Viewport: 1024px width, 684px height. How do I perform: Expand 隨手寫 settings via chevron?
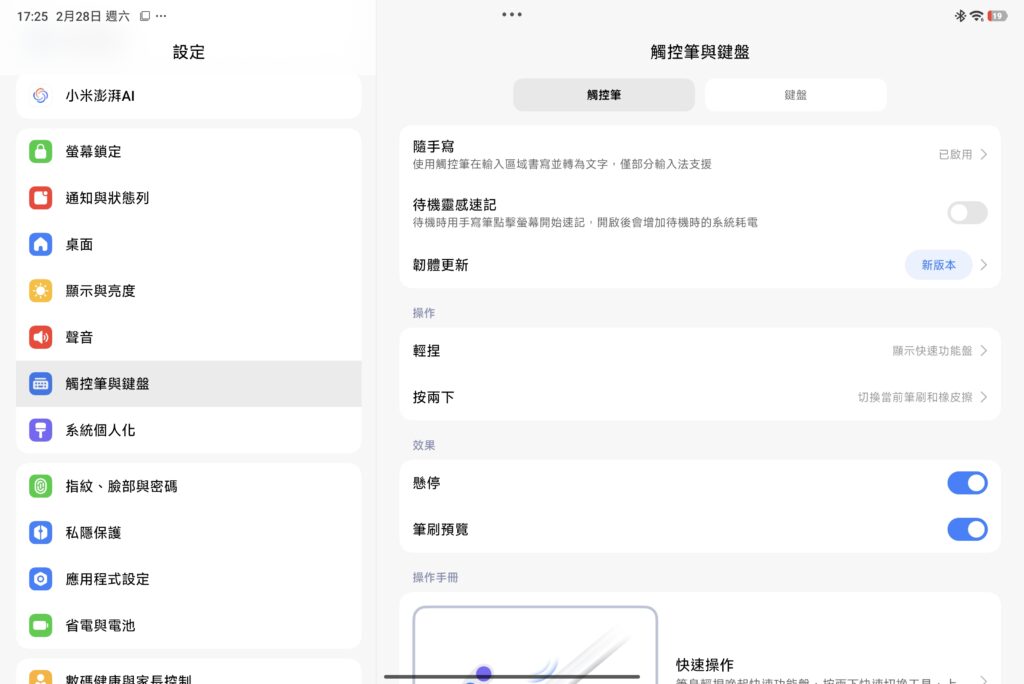pyautogui.click(x=984, y=155)
